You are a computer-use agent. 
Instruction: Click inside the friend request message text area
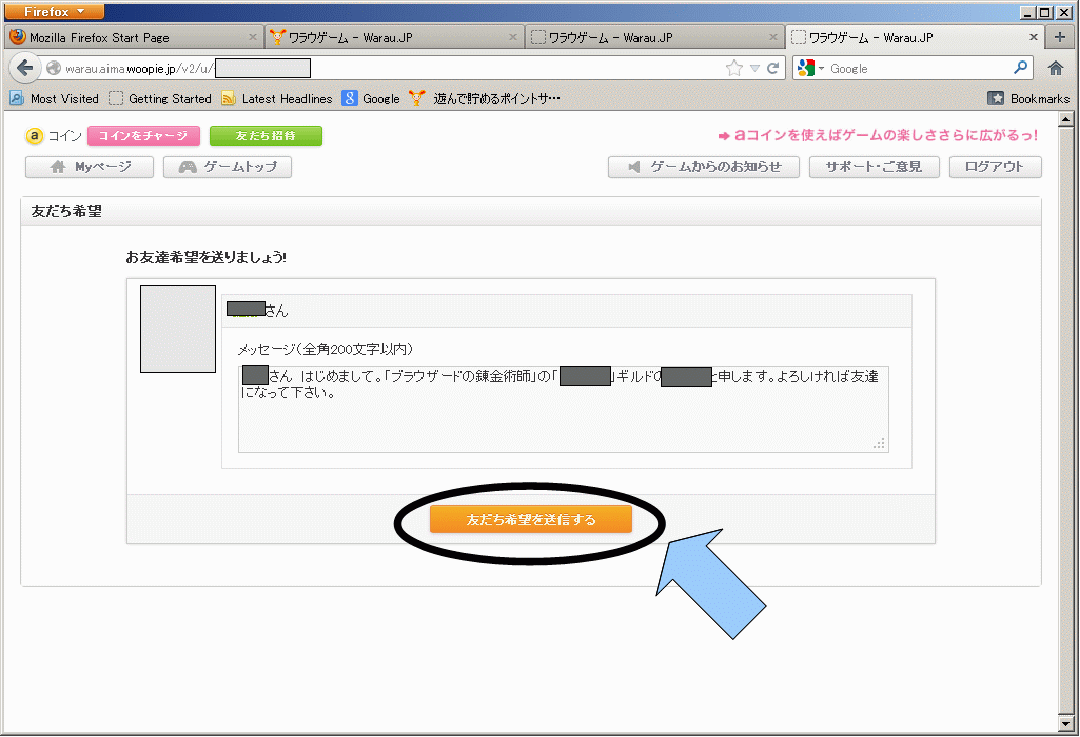[563, 409]
